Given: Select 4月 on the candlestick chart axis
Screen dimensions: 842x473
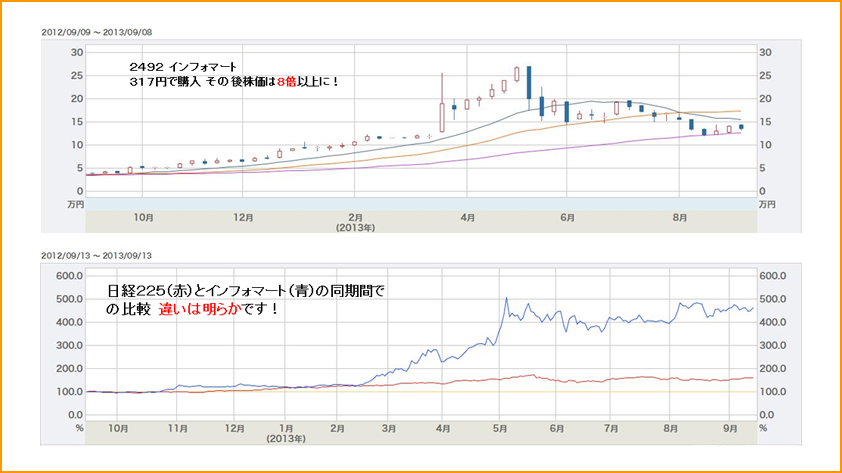Looking at the screenshot, I should click(467, 215).
